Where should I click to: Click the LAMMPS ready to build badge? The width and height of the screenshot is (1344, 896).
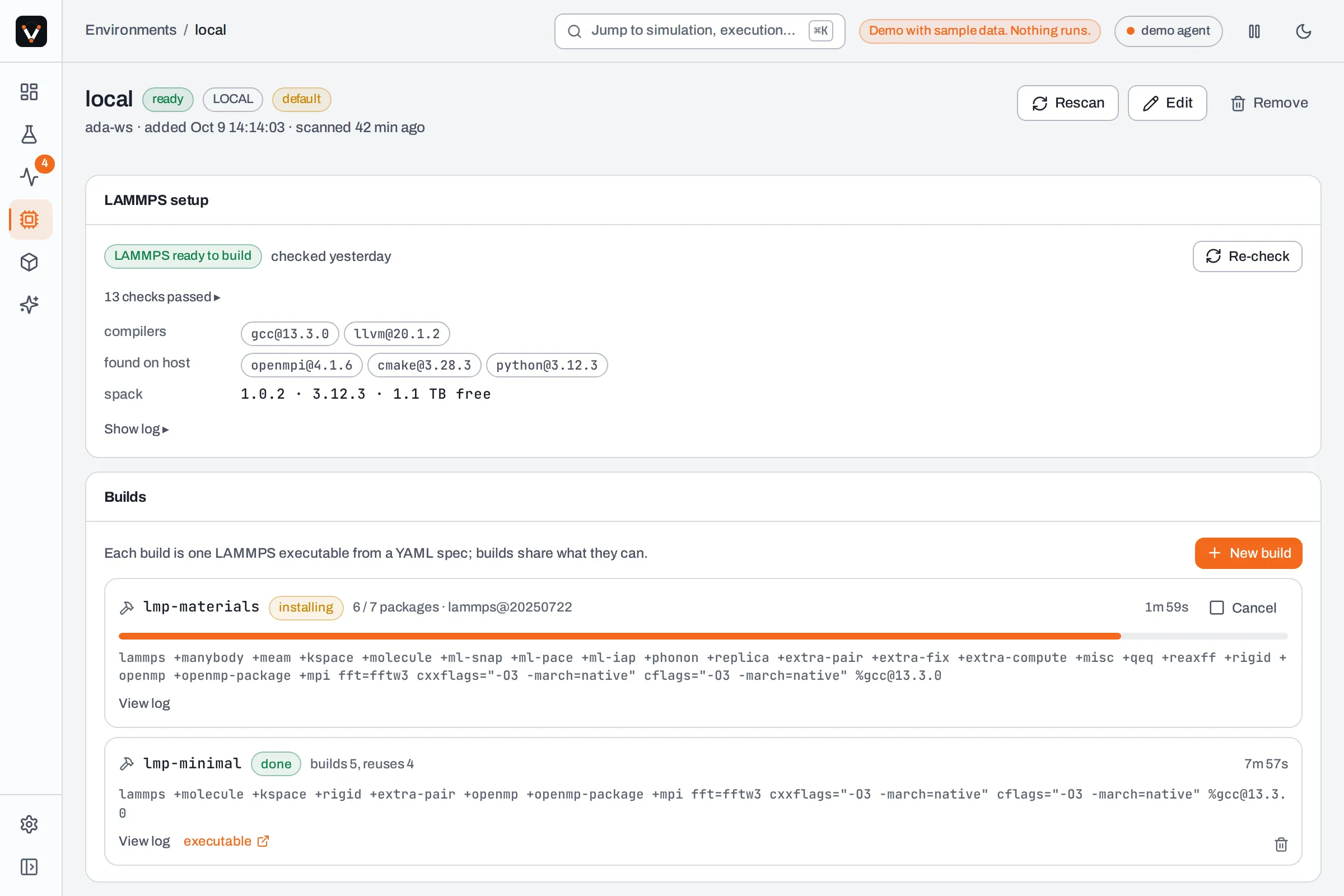[183, 256]
